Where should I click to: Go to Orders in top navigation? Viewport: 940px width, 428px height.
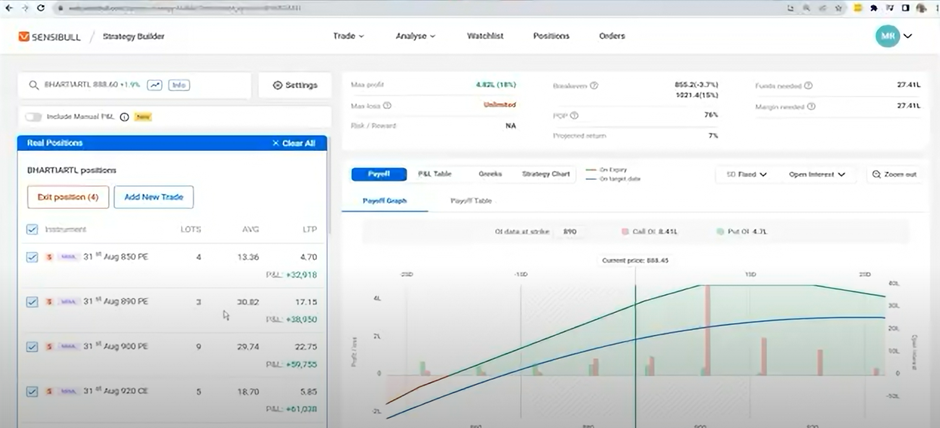pyautogui.click(x=611, y=36)
